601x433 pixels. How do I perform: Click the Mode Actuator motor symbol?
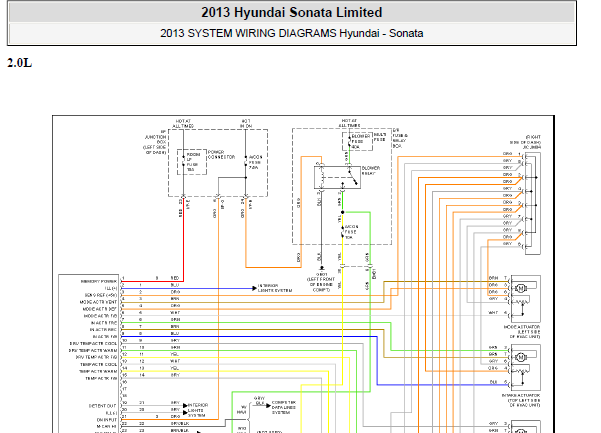[x=521, y=288]
